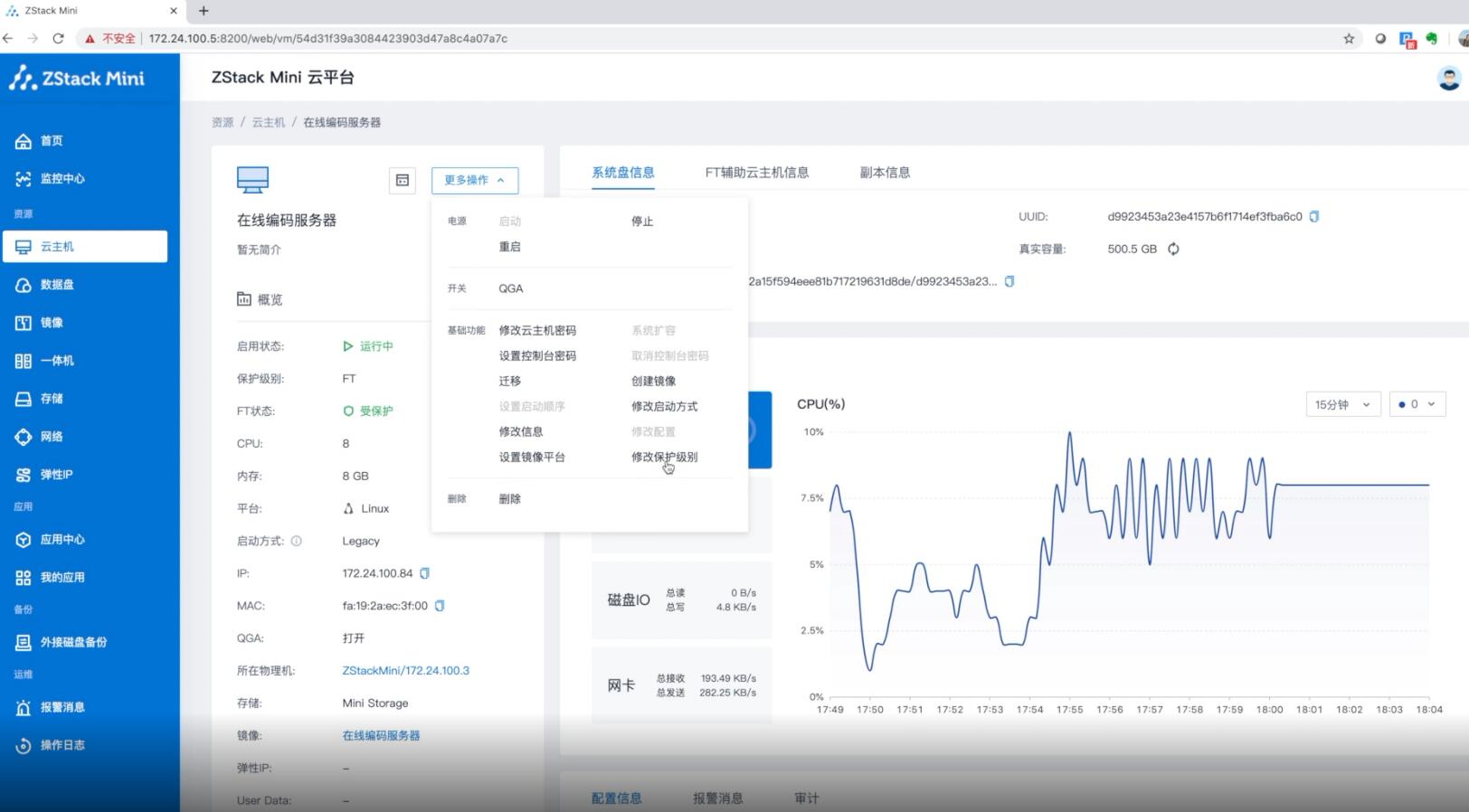The image size is (1469, 812).
Task: Select 创建镜像 from the menu
Action: [x=654, y=382]
